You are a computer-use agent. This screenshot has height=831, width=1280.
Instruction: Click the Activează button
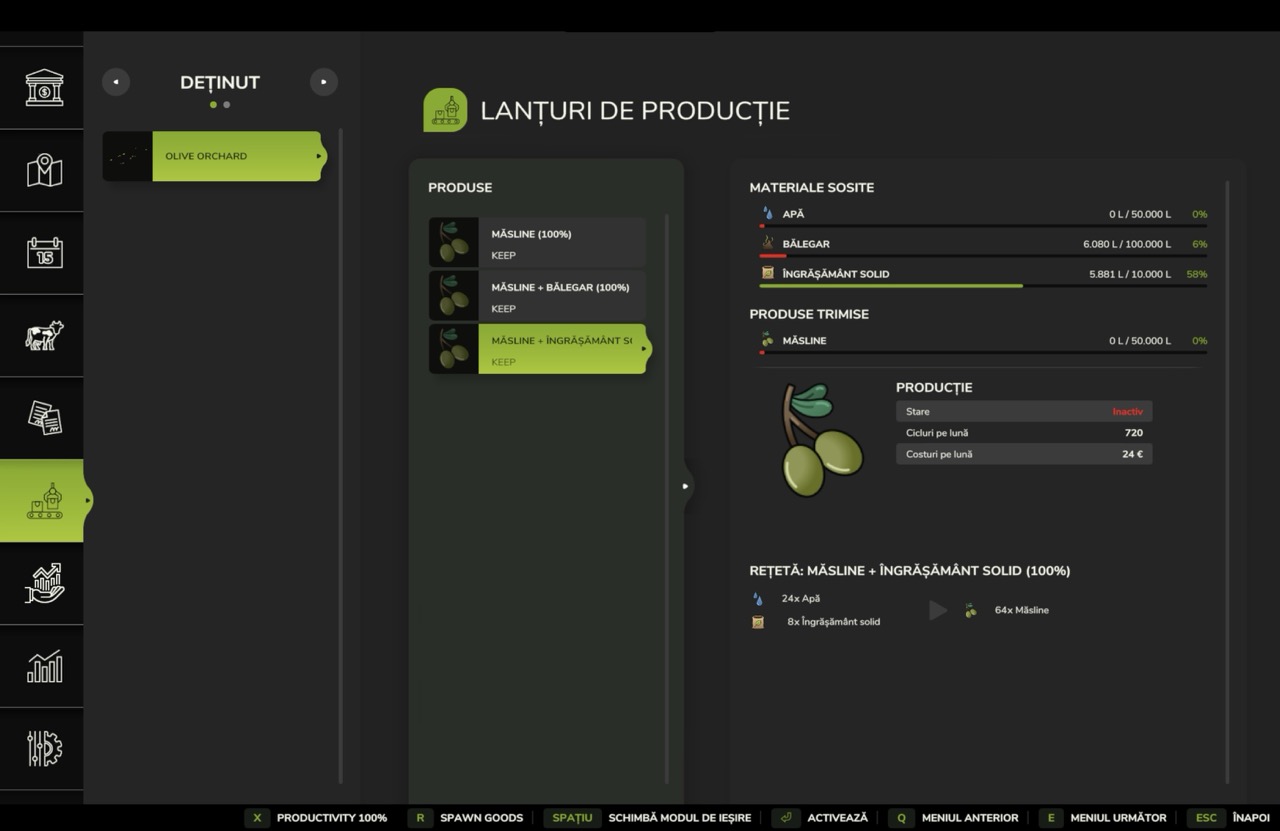pyautogui.click(x=822, y=818)
